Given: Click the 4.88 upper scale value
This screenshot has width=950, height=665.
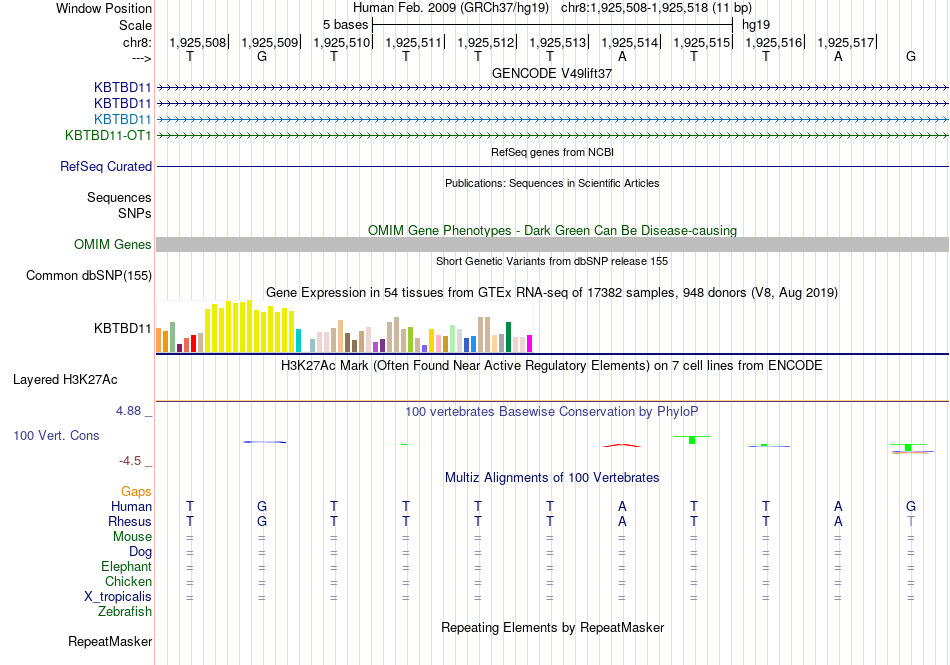Looking at the screenshot, I should (128, 411).
